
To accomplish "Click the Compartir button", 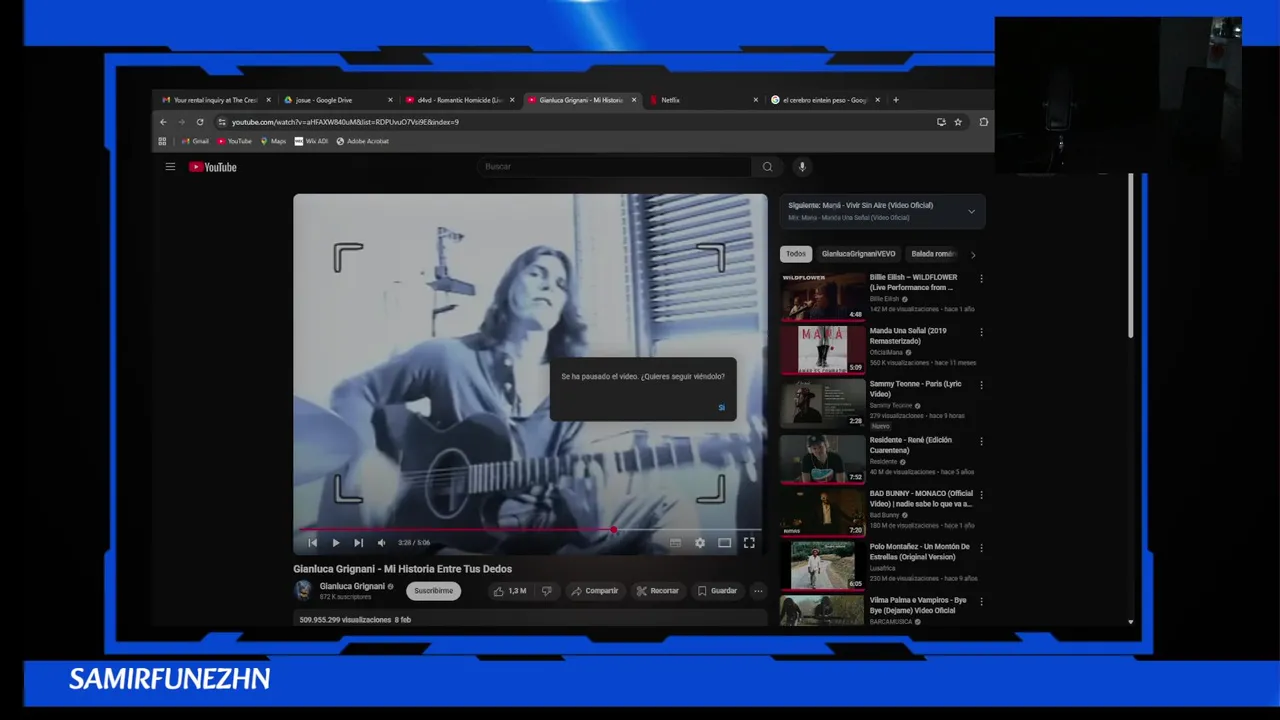I will 594,591.
